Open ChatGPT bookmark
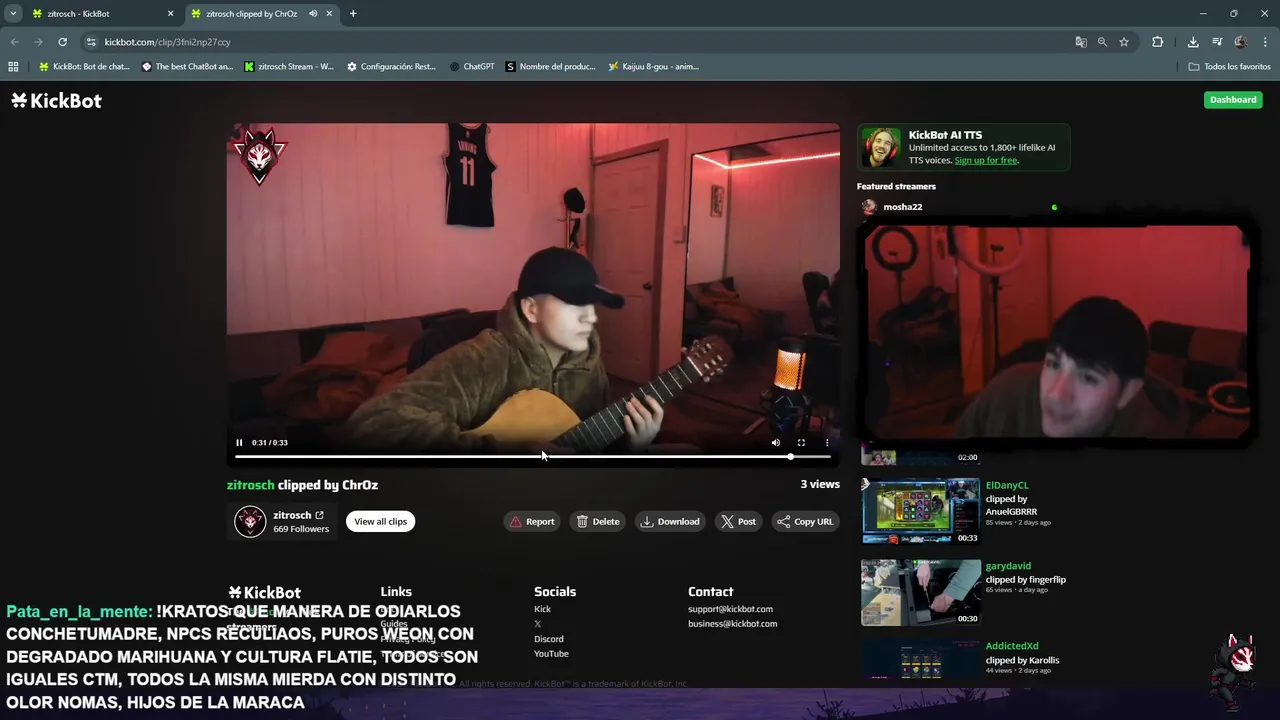1280x720 pixels. pyautogui.click(x=472, y=67)
